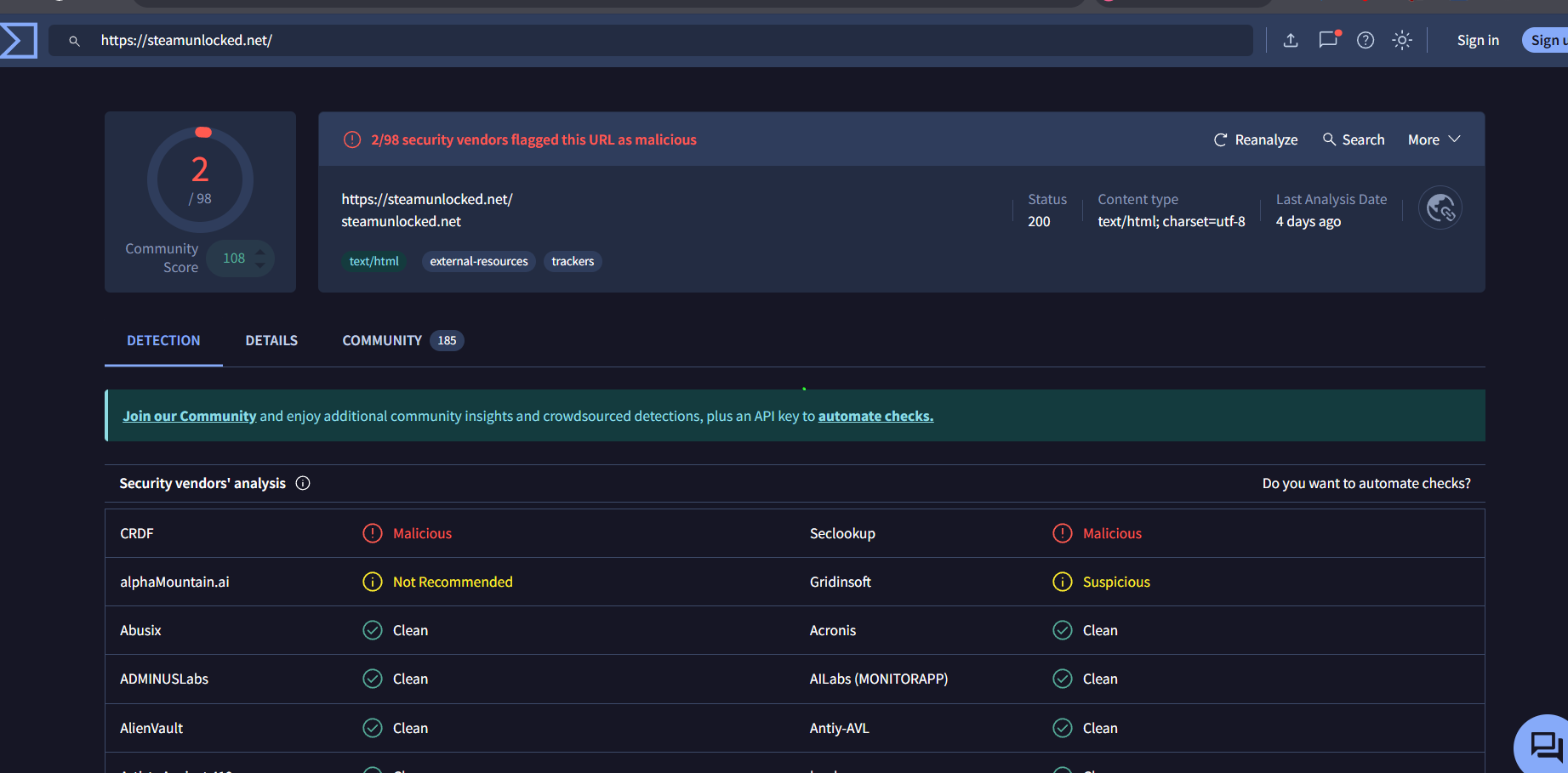Viewport: 1568px width, 773px height.
Task: Click the detection score circle showing 2 / 98
Action: pyautogui.click(x=201, y=179)
